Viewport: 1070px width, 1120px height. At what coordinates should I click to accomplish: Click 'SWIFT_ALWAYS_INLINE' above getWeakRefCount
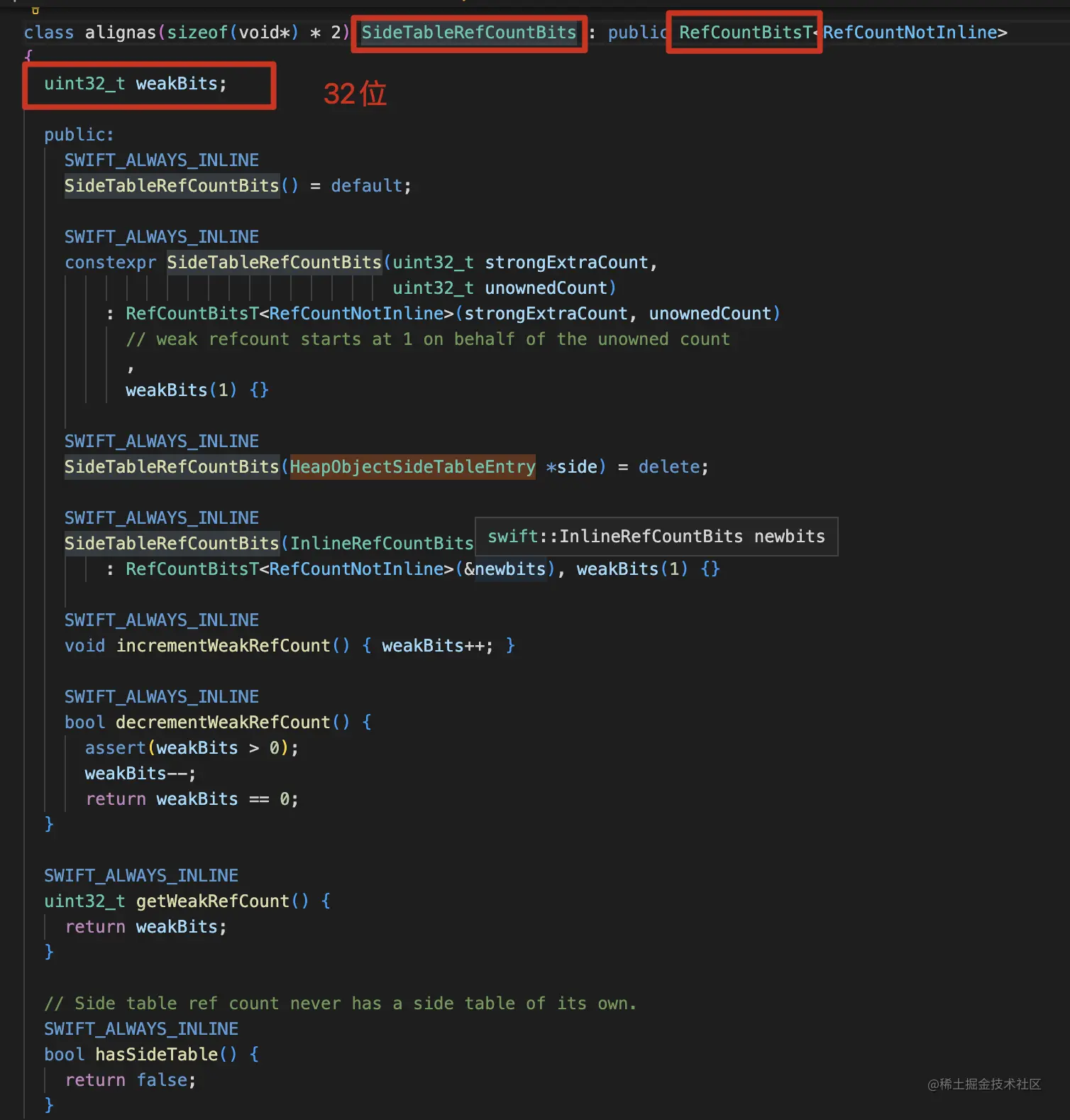[141, 876]
